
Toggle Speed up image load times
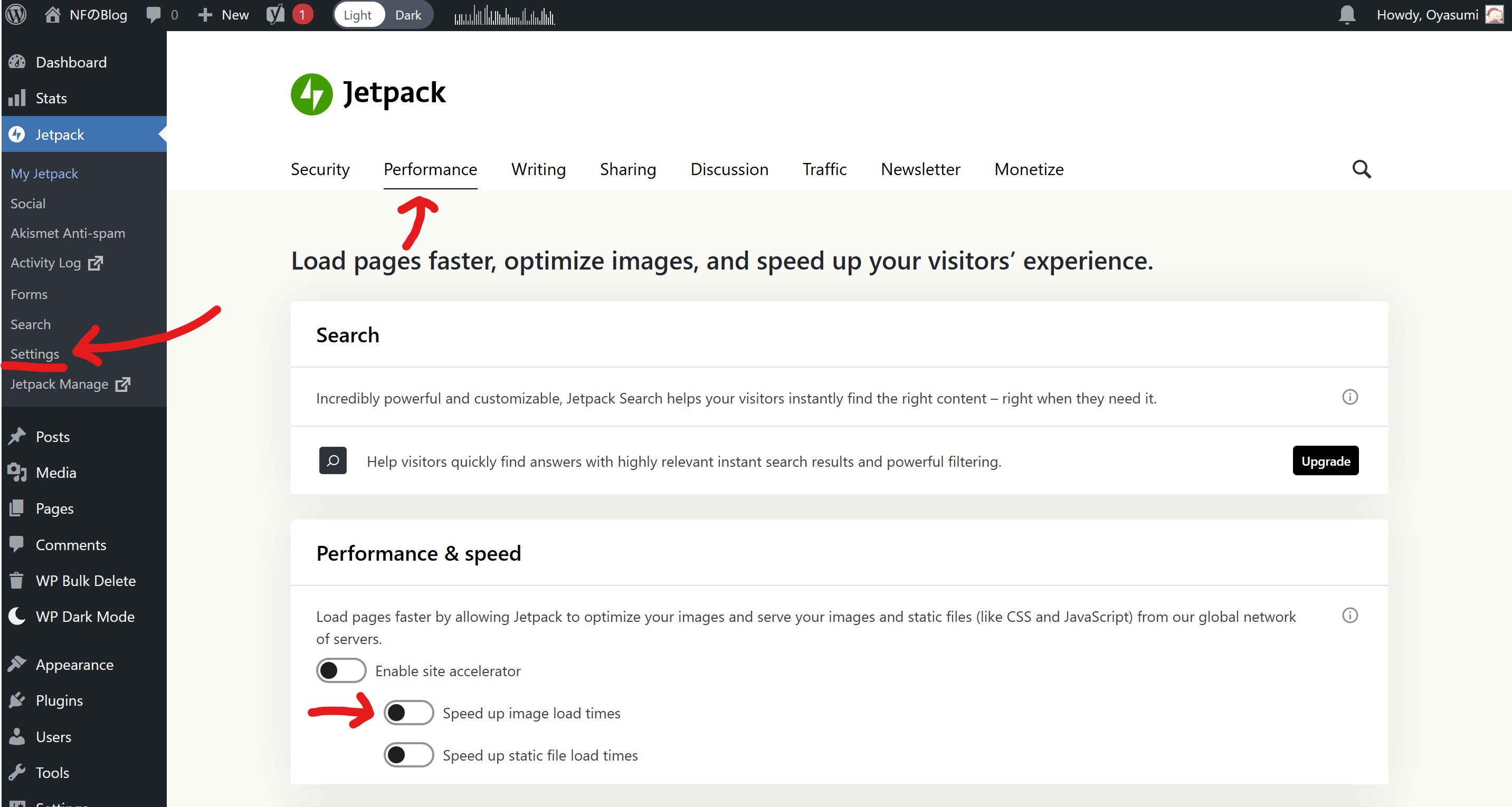click(x=408, y=713)
